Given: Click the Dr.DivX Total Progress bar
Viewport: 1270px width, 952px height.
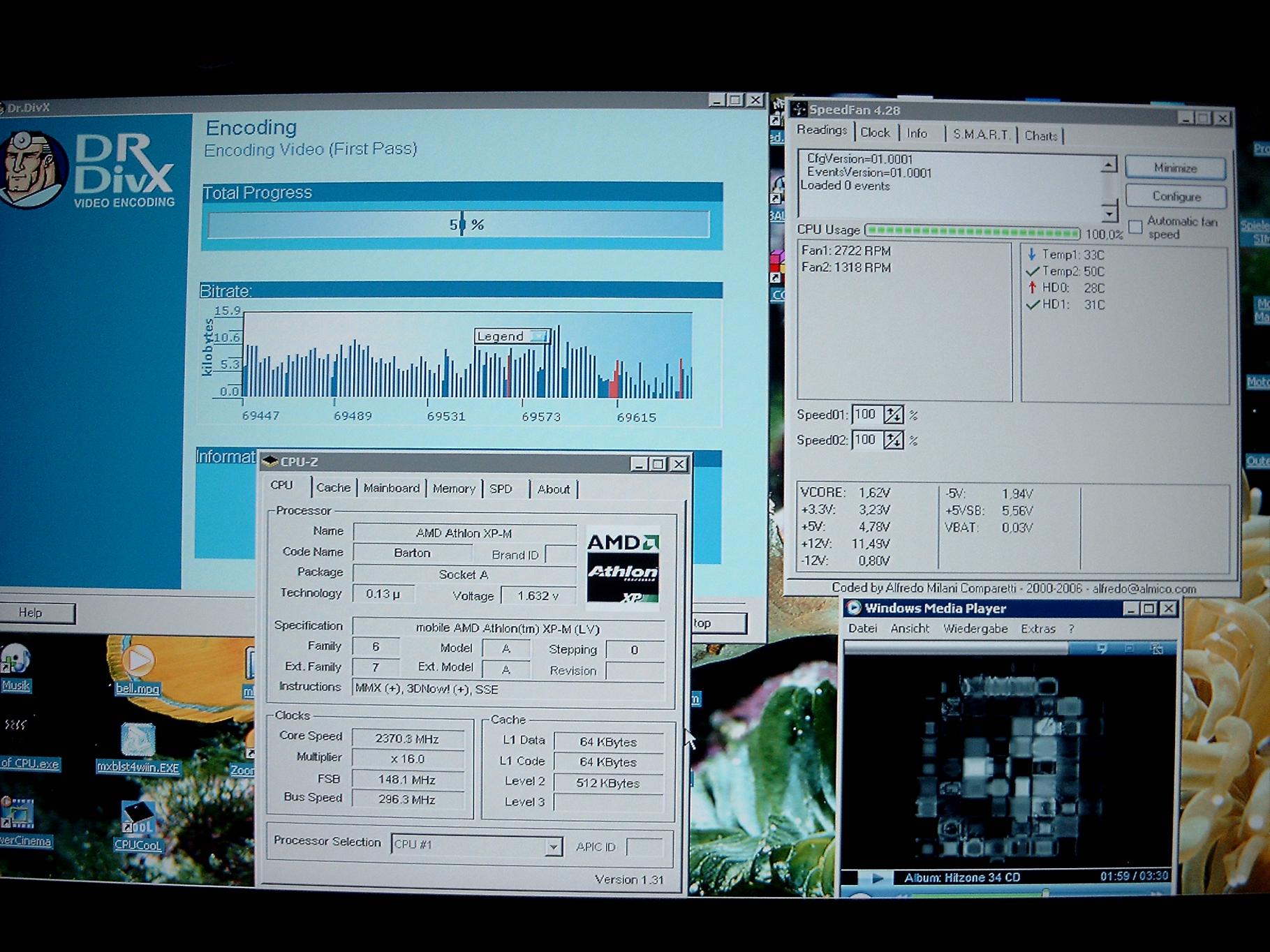Looking at the screenshot, I should 459,225.
